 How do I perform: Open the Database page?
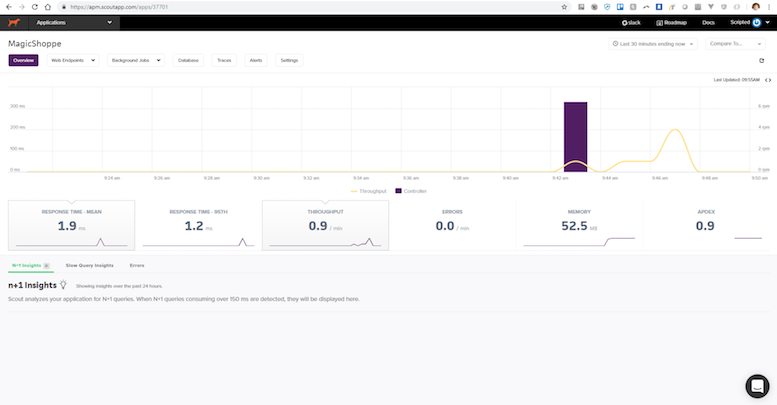[x=188, y=60]
